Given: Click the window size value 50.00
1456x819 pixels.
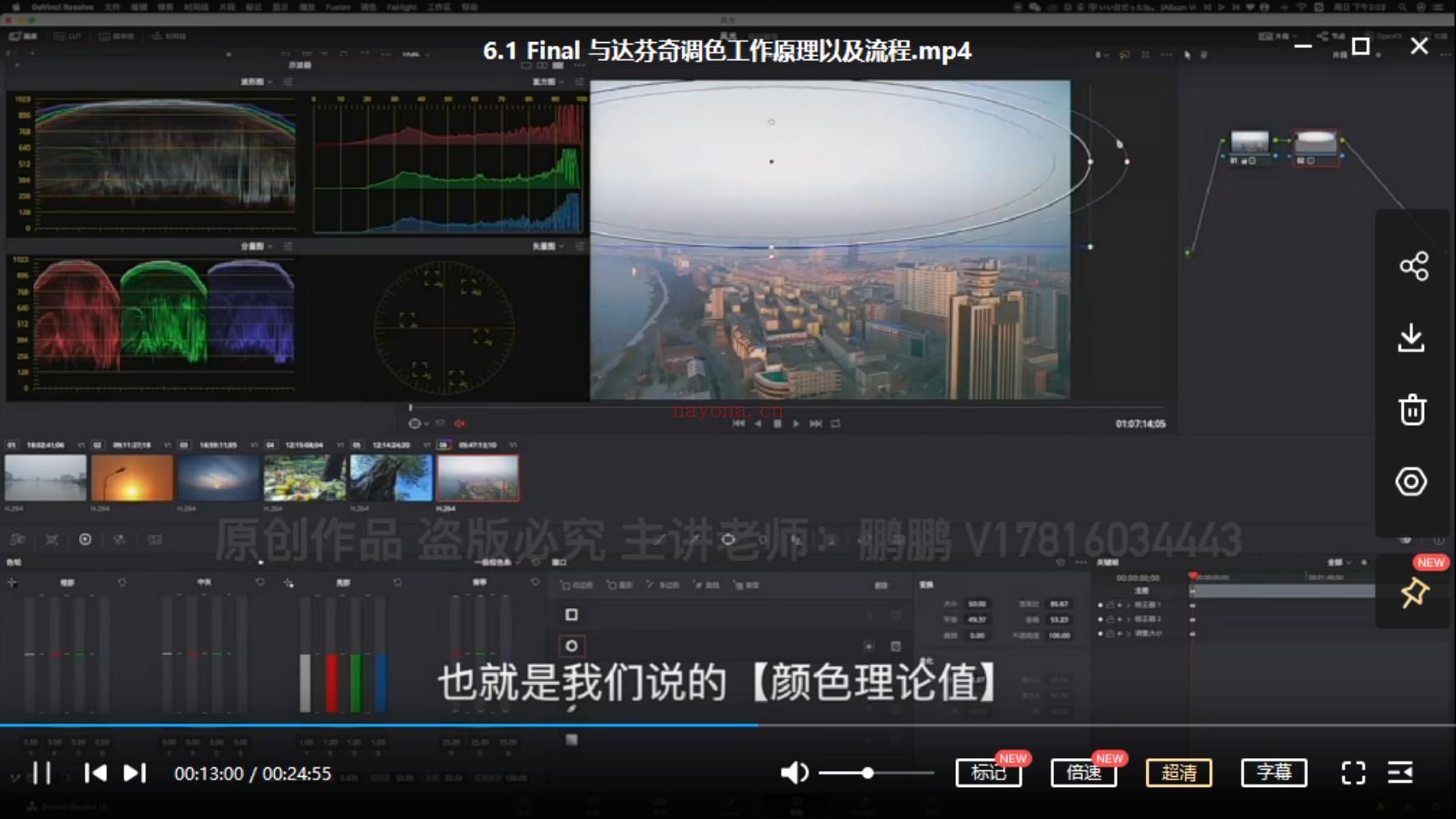Looking at the screenshot, I should [977, 604].
